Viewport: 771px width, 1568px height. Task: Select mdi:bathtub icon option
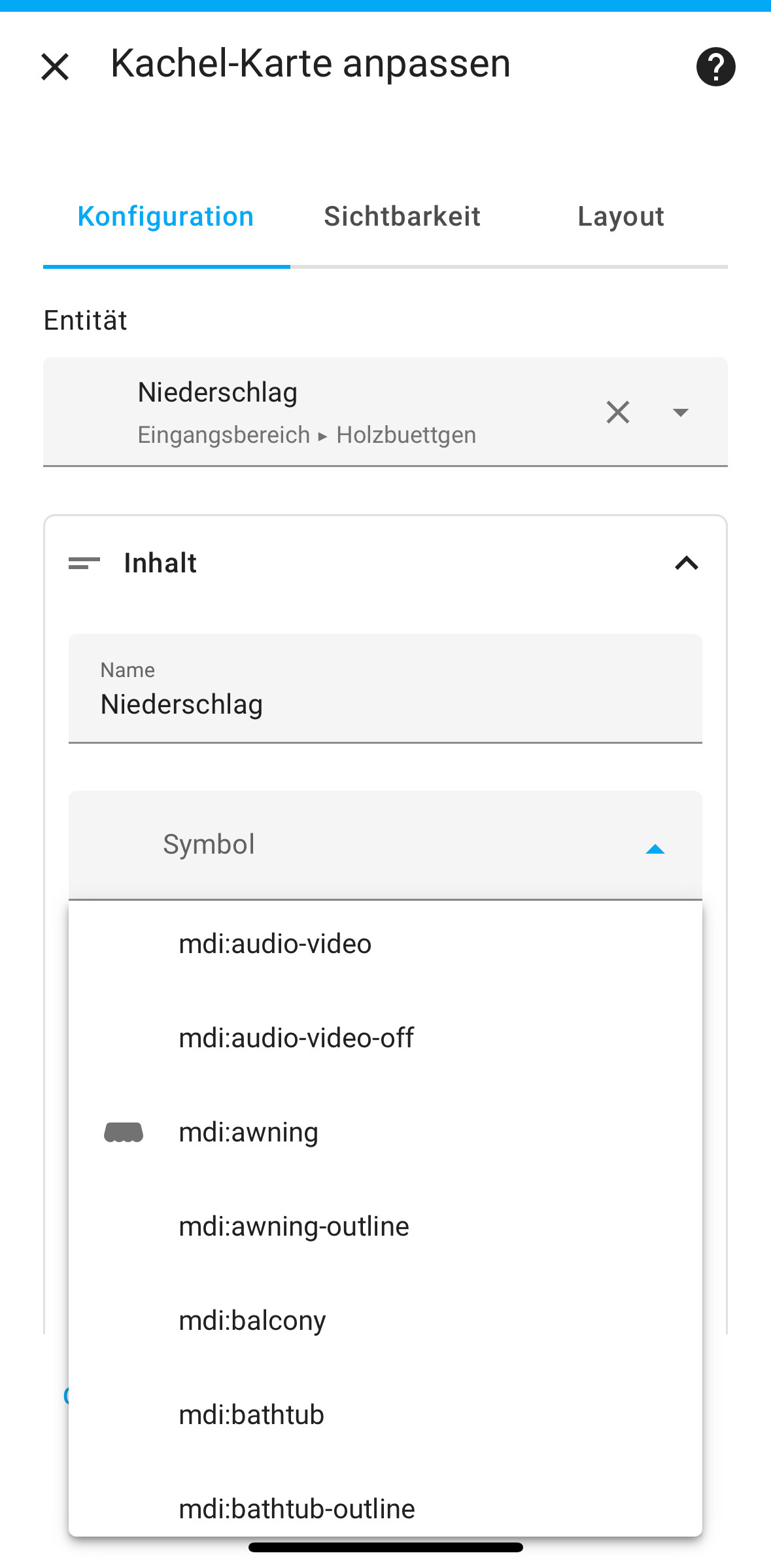pos(252,1415)
